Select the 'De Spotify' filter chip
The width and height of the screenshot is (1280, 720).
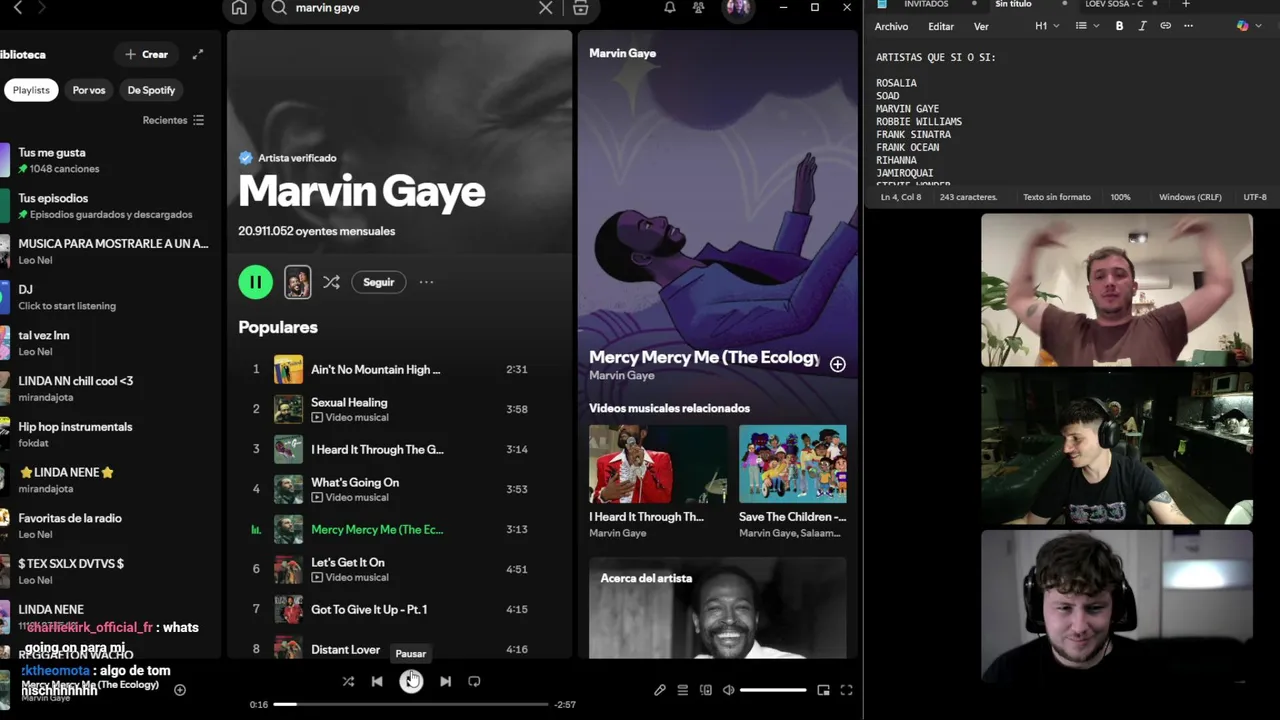(151, 90)
